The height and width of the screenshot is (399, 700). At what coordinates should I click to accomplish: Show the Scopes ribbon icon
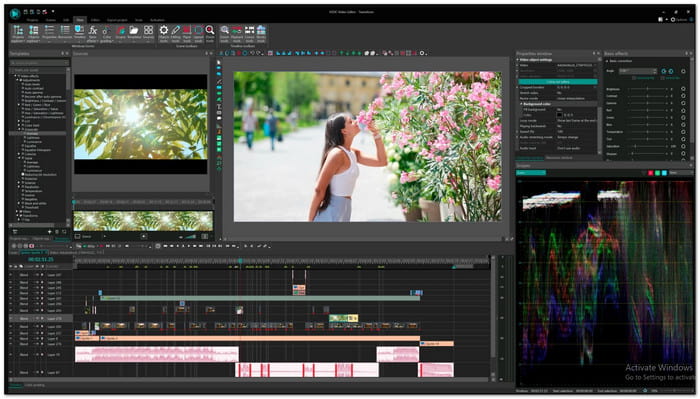pyautogui.click(x=121, y=33)
